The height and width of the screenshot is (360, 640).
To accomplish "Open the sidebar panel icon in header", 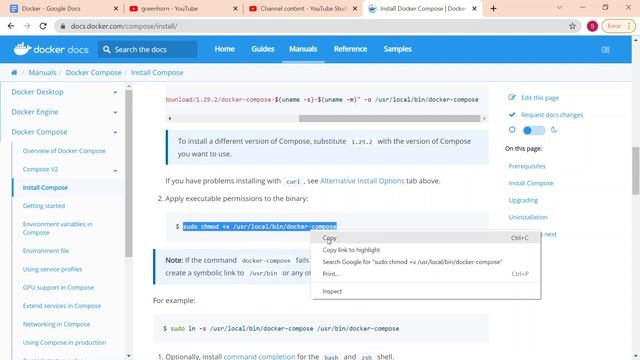I will click(605, 49).
